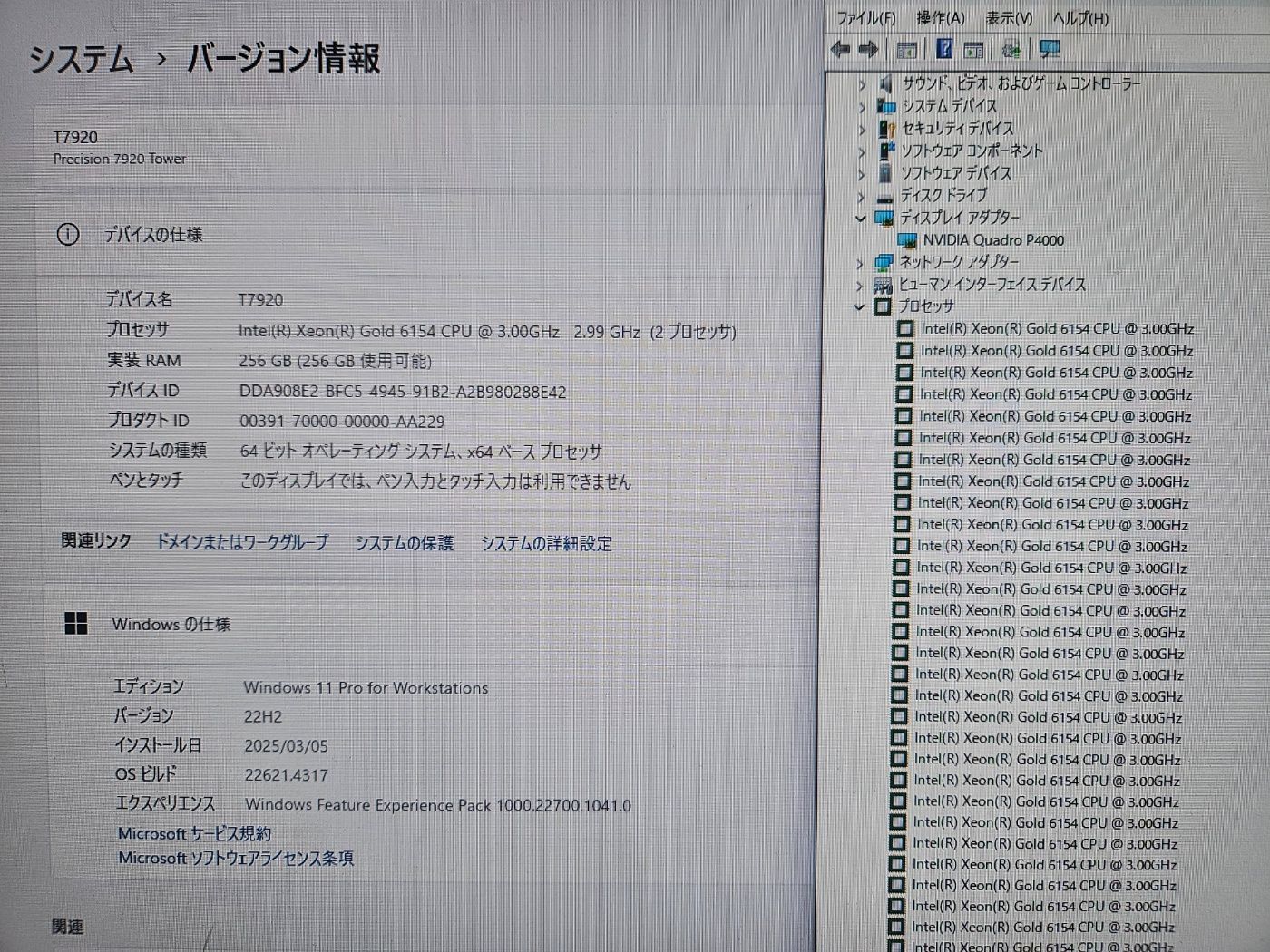Open the ファイル(F) menu

click(865, 18)
